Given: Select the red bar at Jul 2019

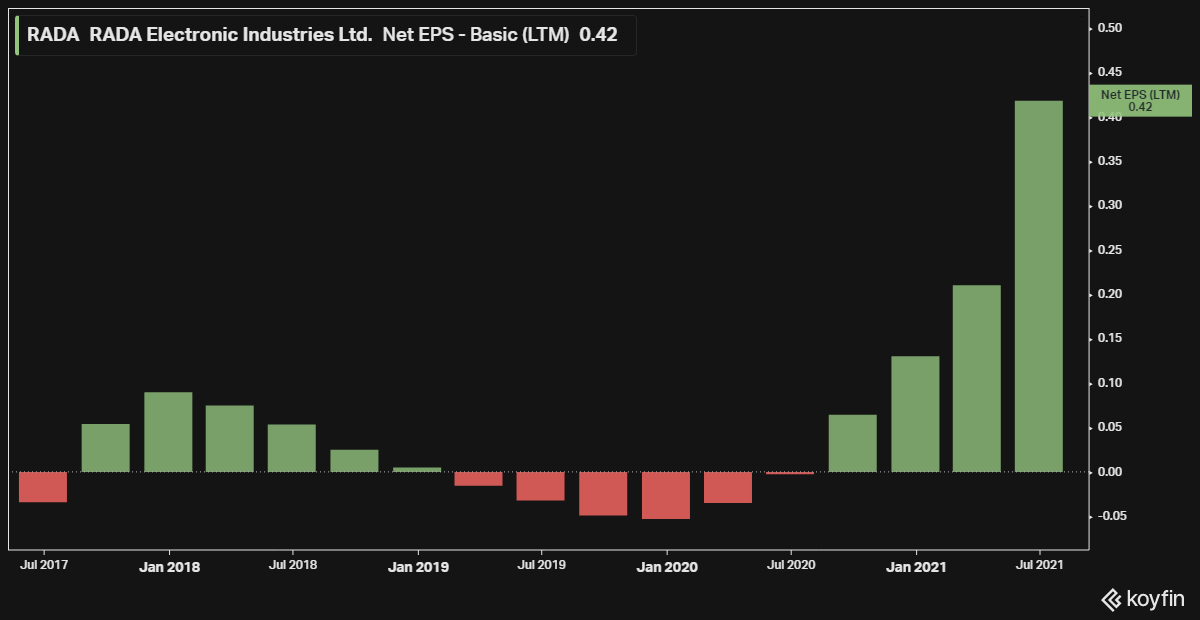Looking at the screenshot, I should click(x=541, y=486).
